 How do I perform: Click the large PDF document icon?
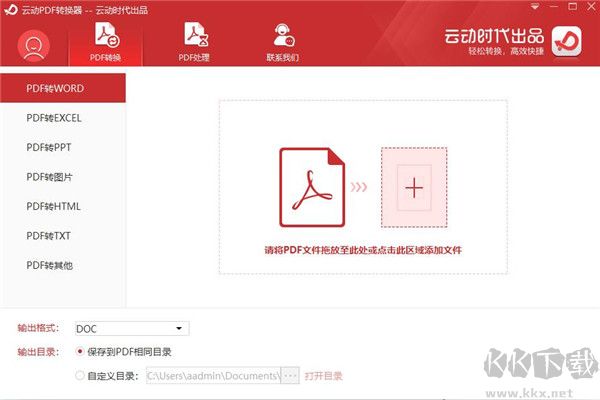(x=312, y=187)
